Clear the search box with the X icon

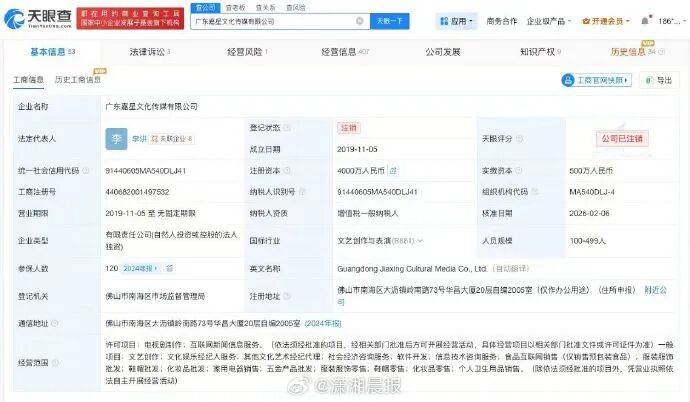click(360, 21)
